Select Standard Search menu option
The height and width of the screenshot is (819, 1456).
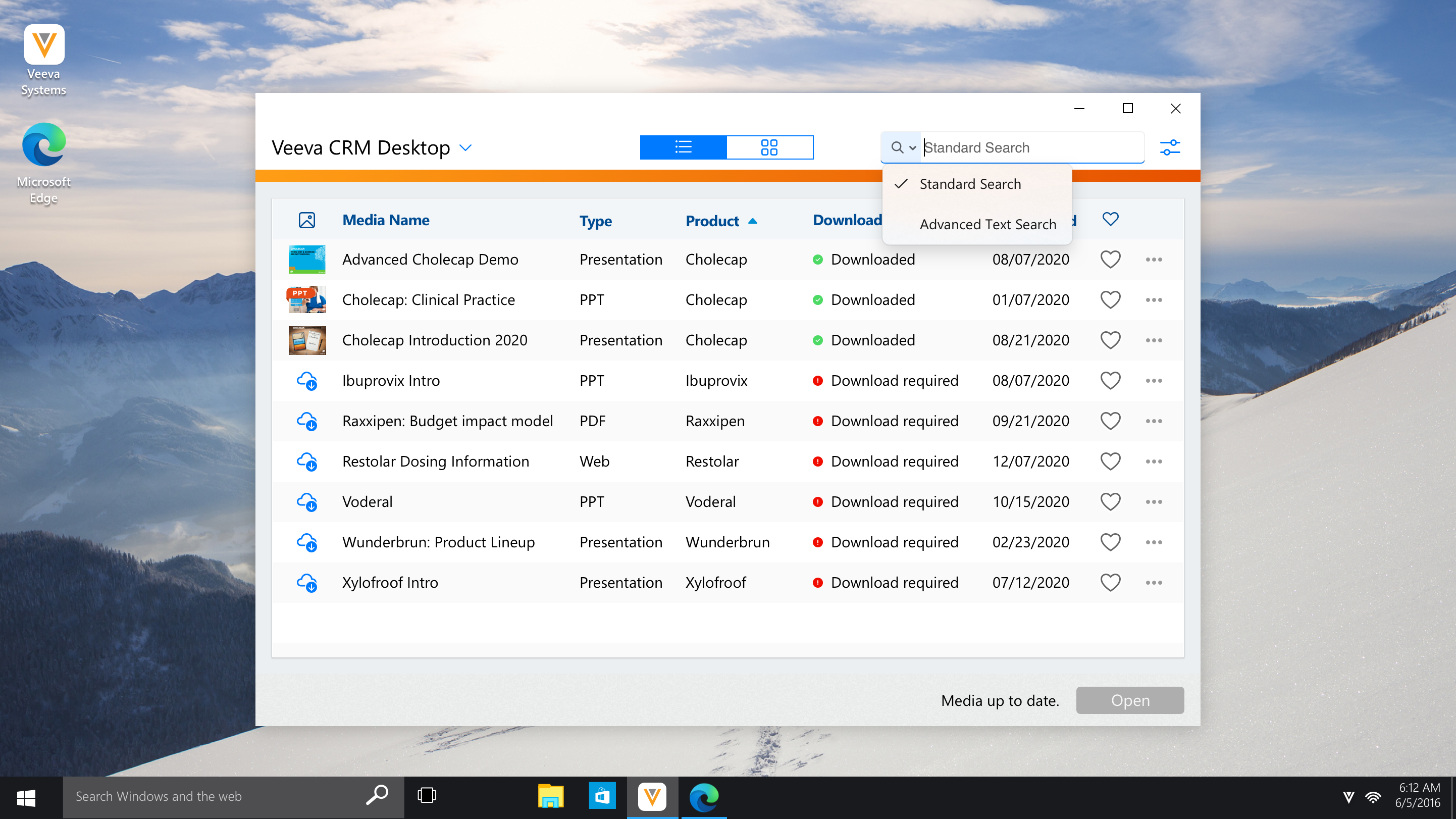970,184
